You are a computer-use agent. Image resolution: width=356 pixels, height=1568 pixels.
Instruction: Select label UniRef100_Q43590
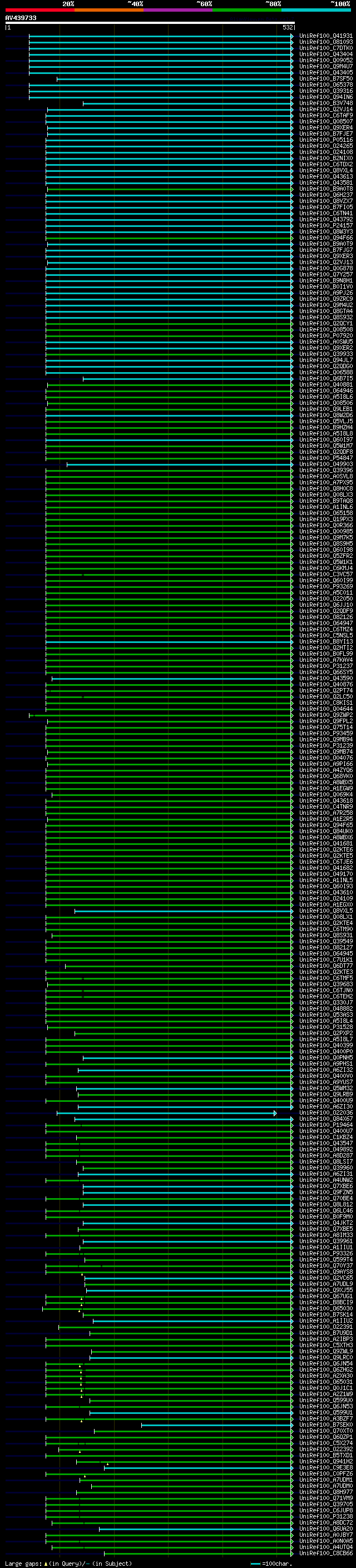point(325,679)
